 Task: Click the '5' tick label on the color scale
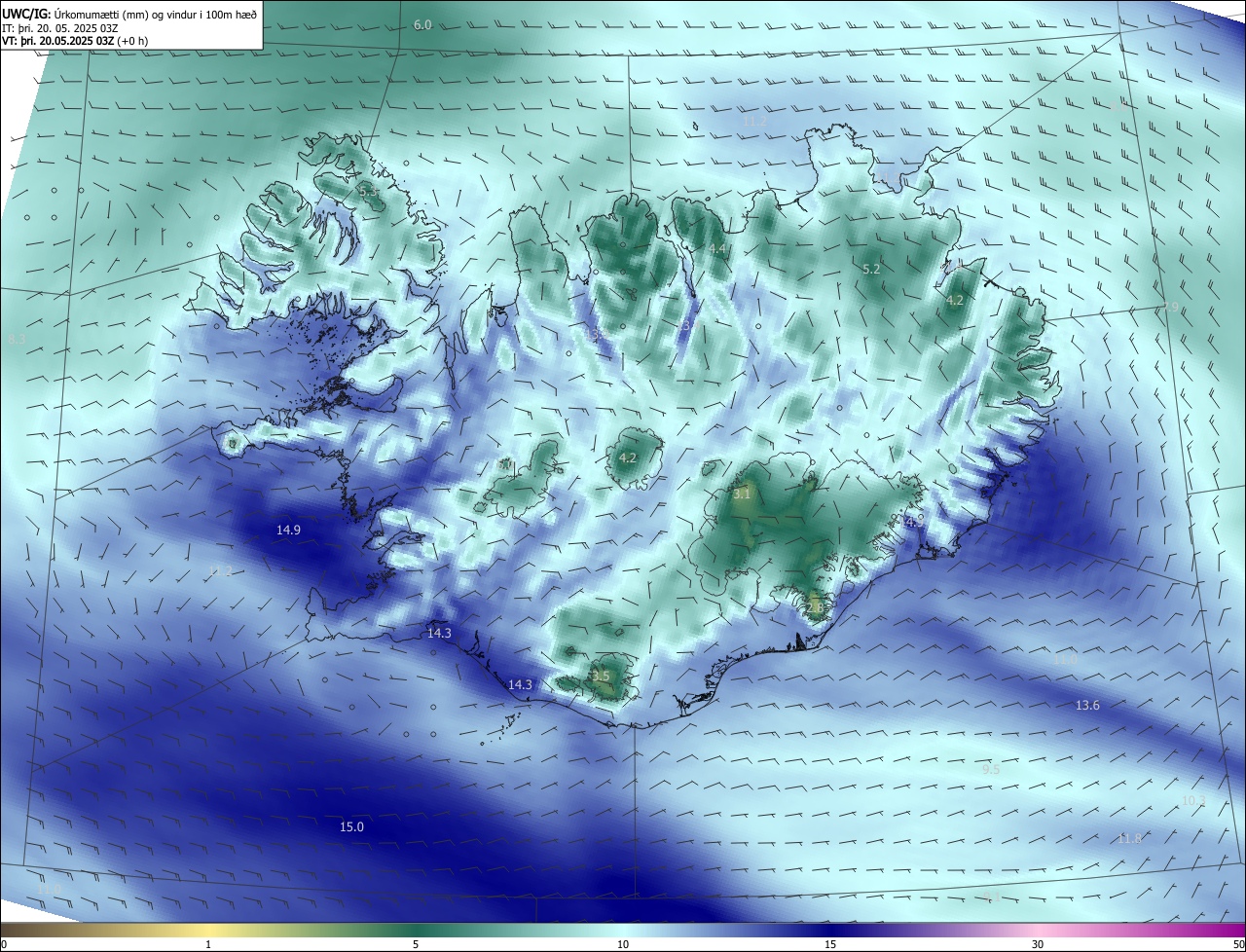[x=416, y=944]
